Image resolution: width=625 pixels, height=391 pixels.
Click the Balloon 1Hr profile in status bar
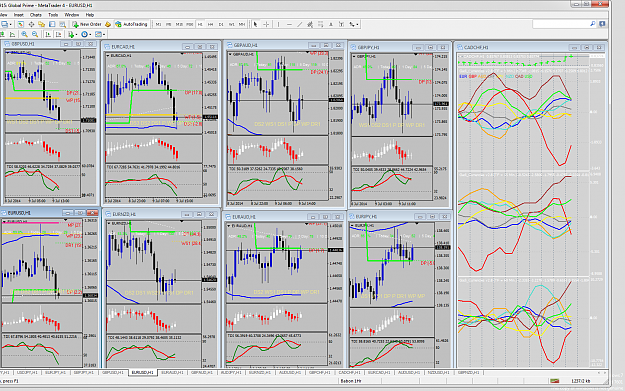pyautogui.click(x=351, y=381)
